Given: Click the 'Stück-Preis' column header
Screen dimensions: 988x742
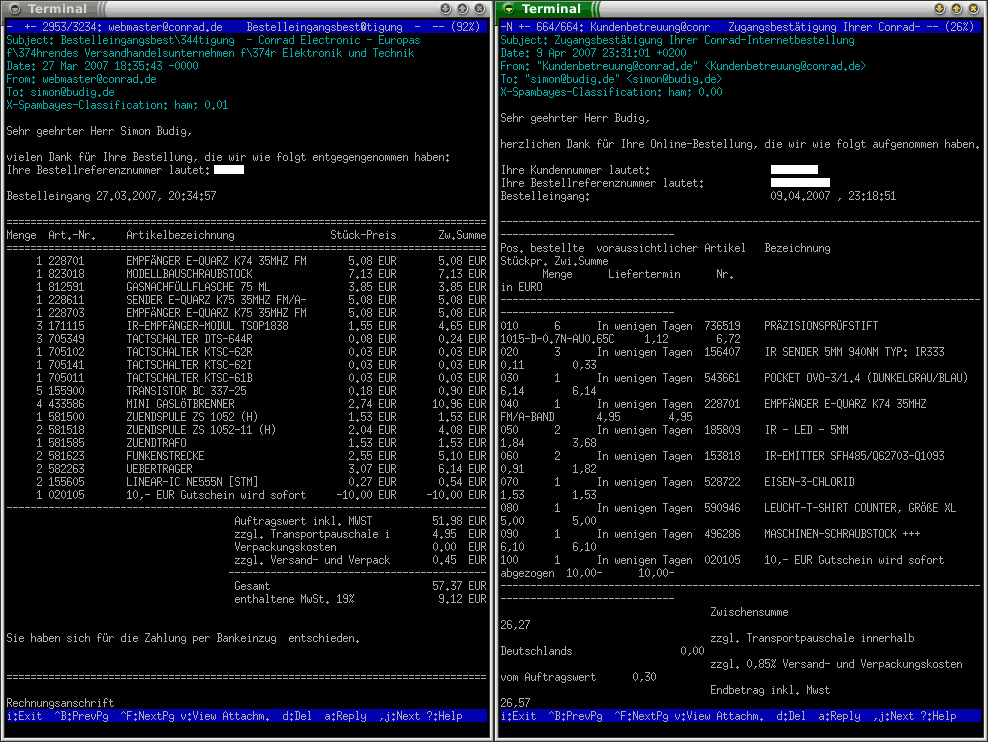Looking at the screenshot, I should tap(364, 235).
